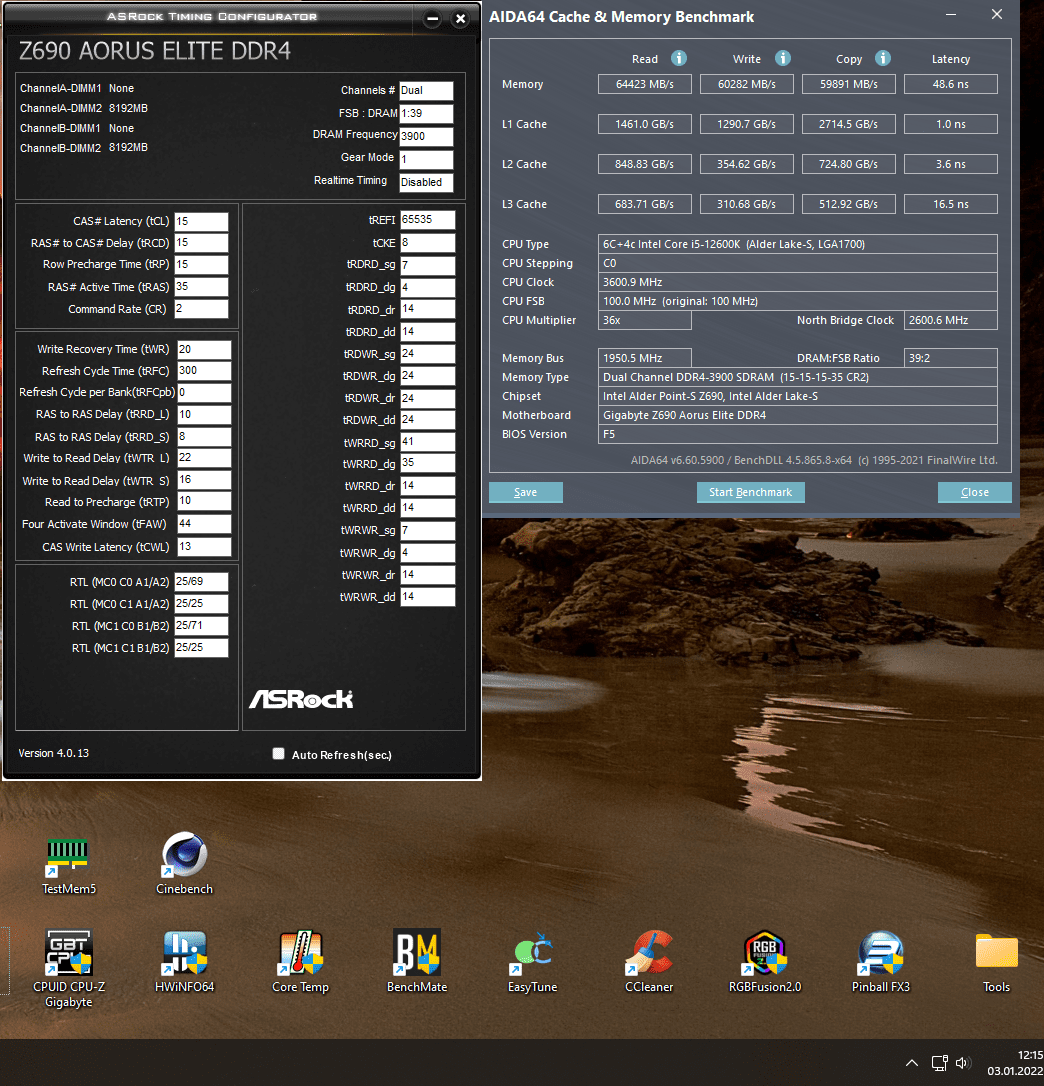Open BenchMate desktop icon
The height and width of the screenshot is (1086, 1044).
tap(416, 961)
